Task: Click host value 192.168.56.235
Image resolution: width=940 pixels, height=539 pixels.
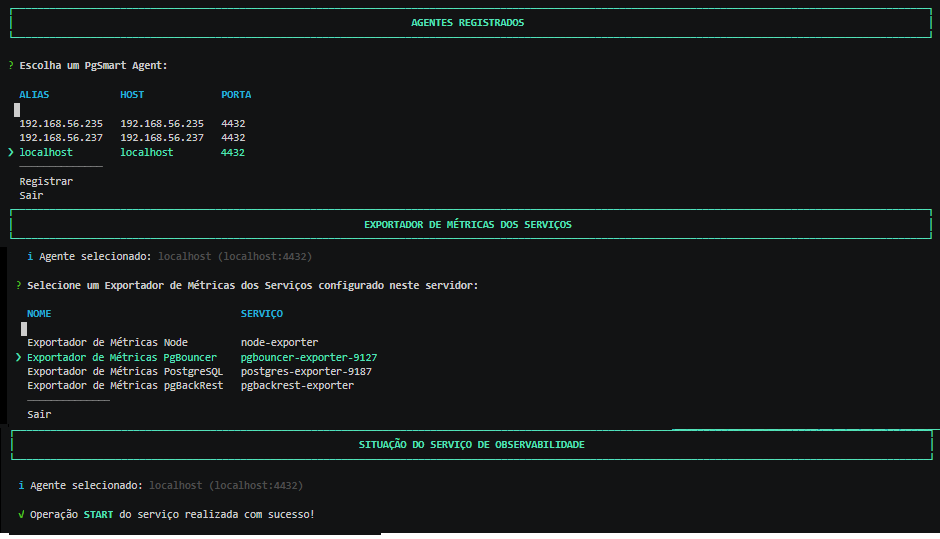Action: tap(162, 124)
